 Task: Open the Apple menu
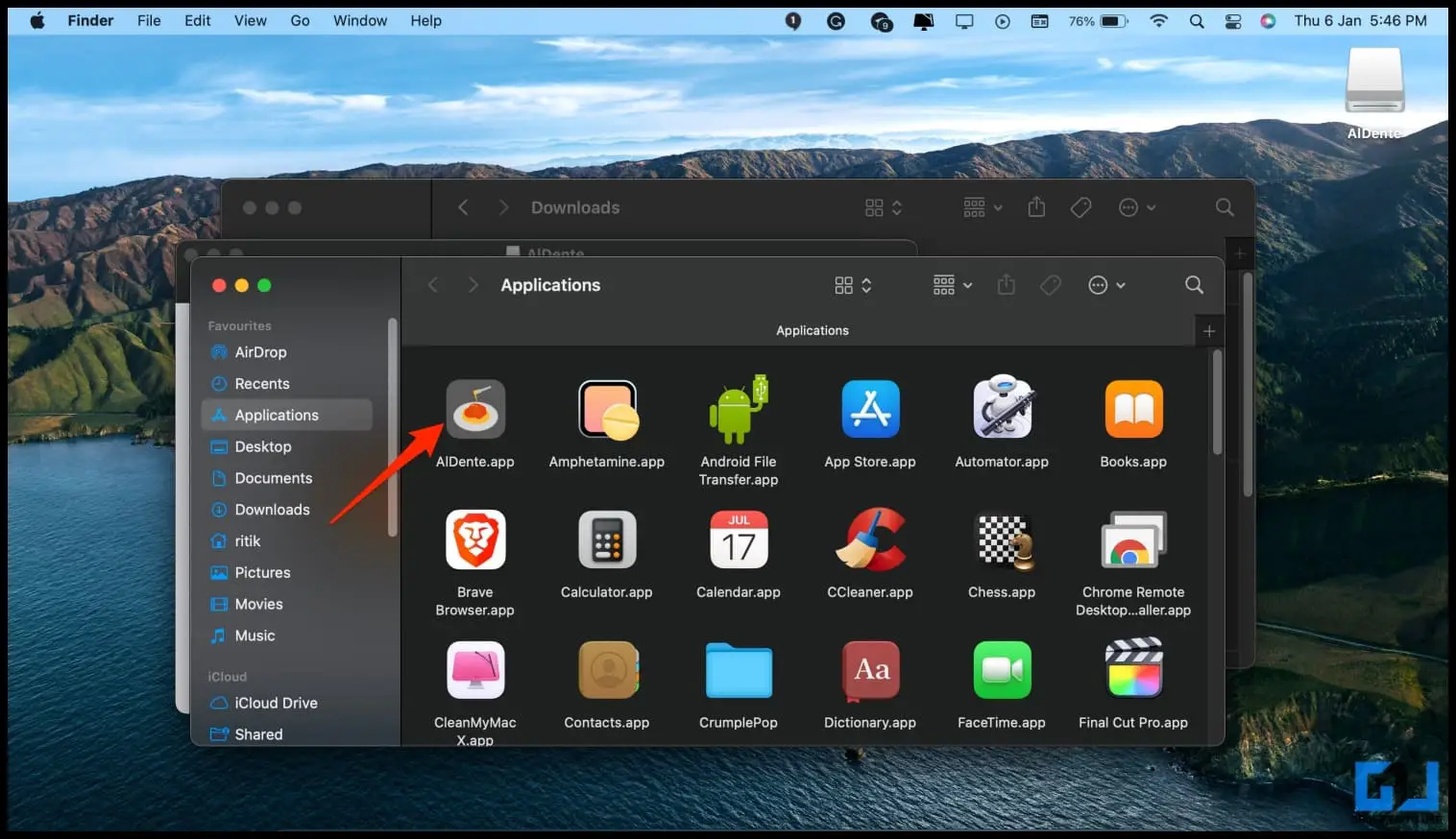point(37,20)
